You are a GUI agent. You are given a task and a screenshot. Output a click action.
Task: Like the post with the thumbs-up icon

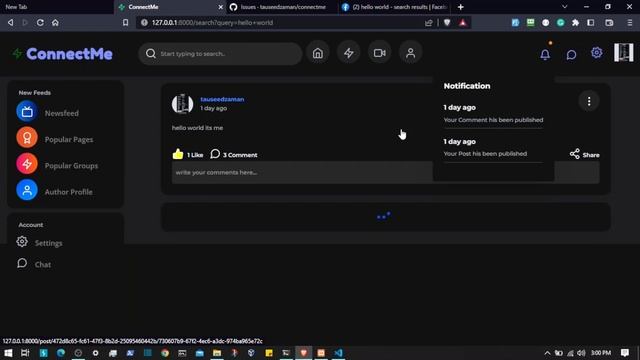[178, 154]
